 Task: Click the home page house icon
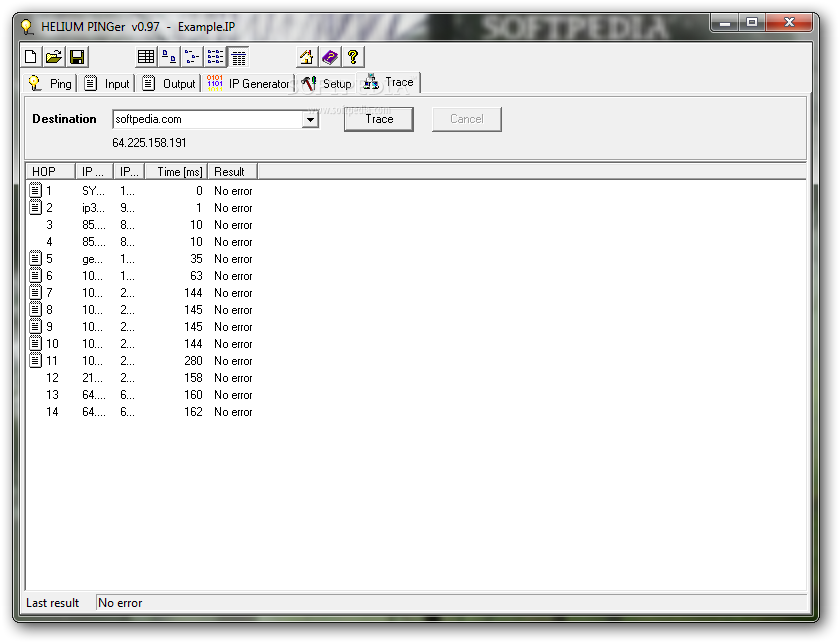click(x=307, y=57)
